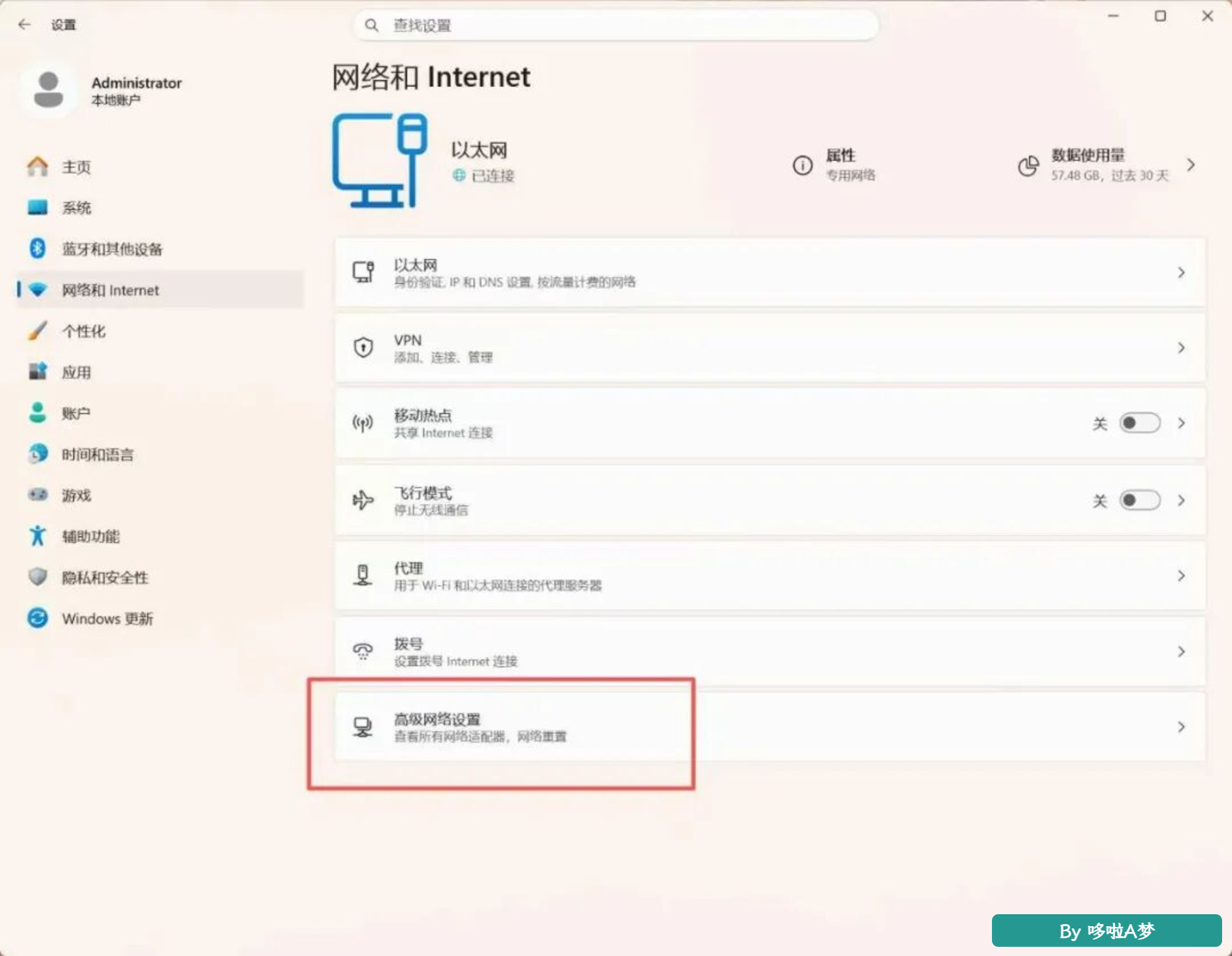This screenshot has height=956, width=1232.
Task: Close the 设置 window
Action: (1207, 16)
